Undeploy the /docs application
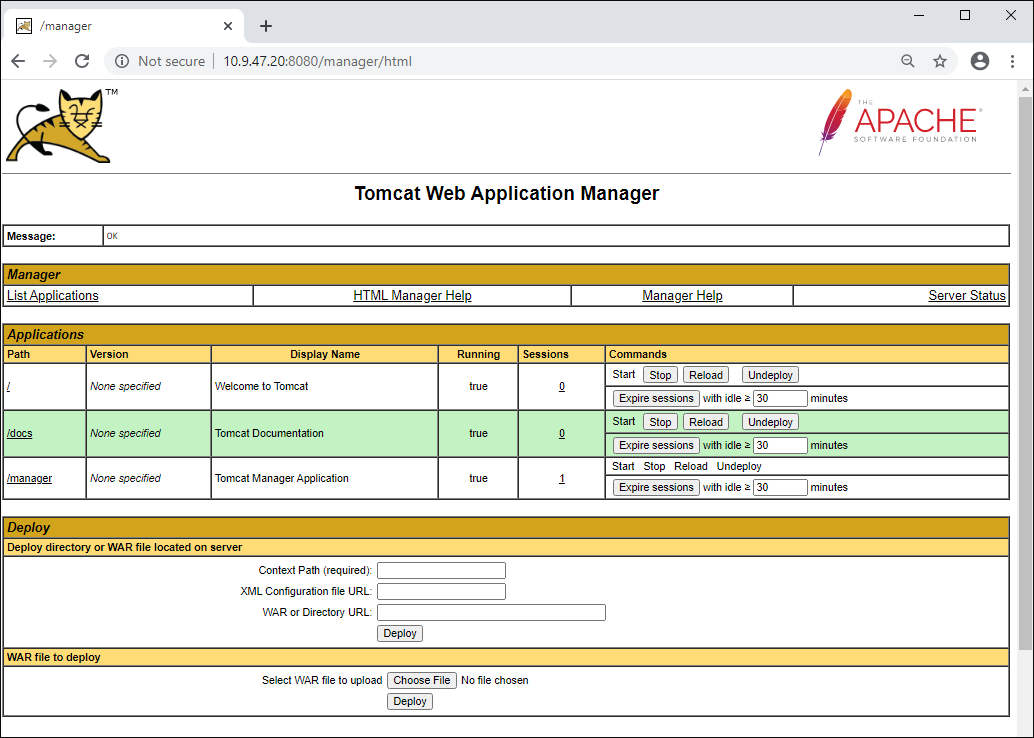 [x=770, y=422]
